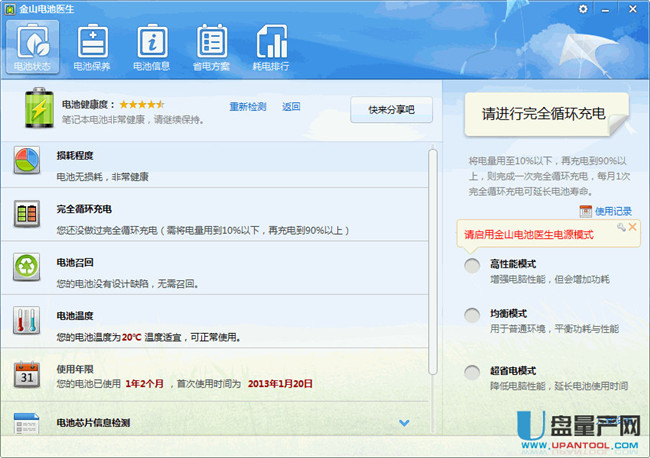Click the 电池芯片信息检测 heading
This screenshot has width=650, height=458.
pyautogui.click(x=93, y=423)
